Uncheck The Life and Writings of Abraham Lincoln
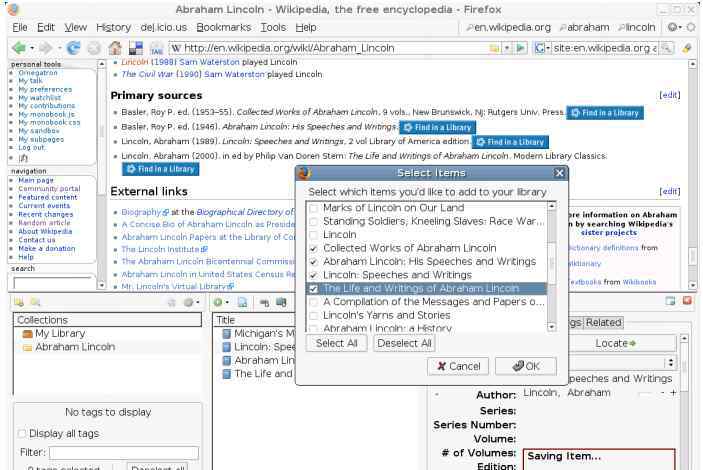Screen dimensions: 703x470 point(314,289)
